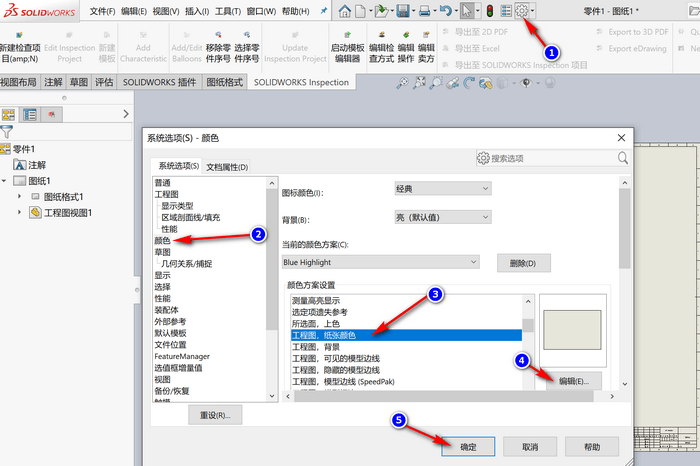Screen dimensions: 700x466
Task: Open the Options gear dropdown arrow
Action: pyautogui.click(x=532, y=11)
